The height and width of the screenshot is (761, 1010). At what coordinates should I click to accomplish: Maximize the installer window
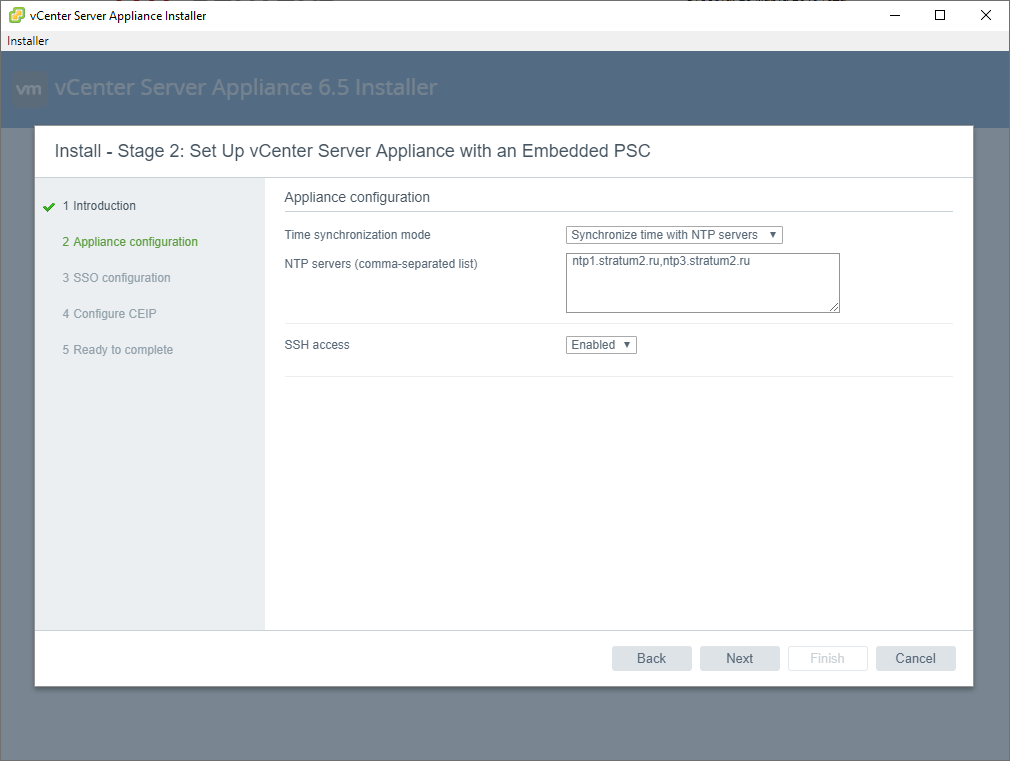pyautogui.click(x=940, y=15)
